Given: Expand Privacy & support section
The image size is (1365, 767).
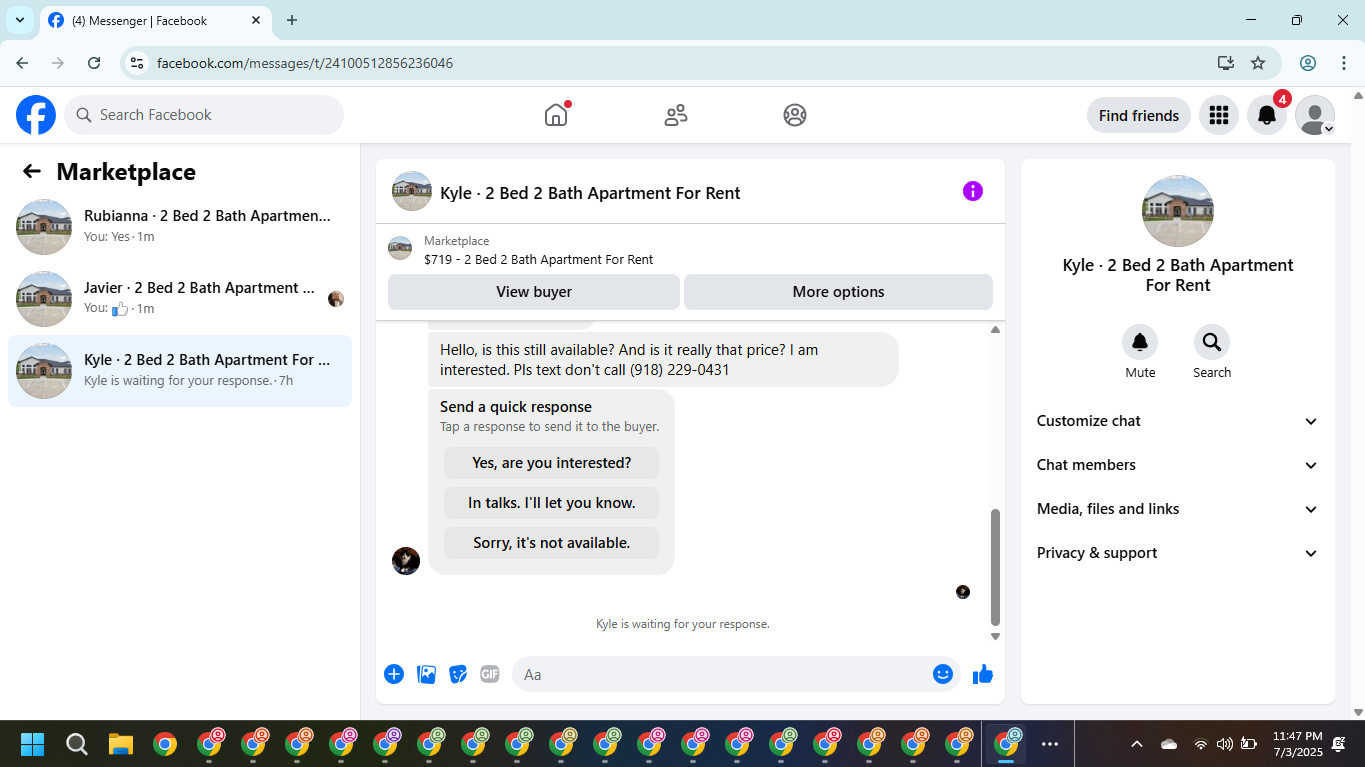Looking at the screenshot, I should click(1178, 553).
